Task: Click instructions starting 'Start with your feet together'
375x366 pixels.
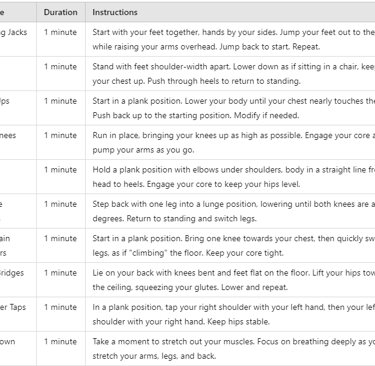Action: [x=230, y=39]
